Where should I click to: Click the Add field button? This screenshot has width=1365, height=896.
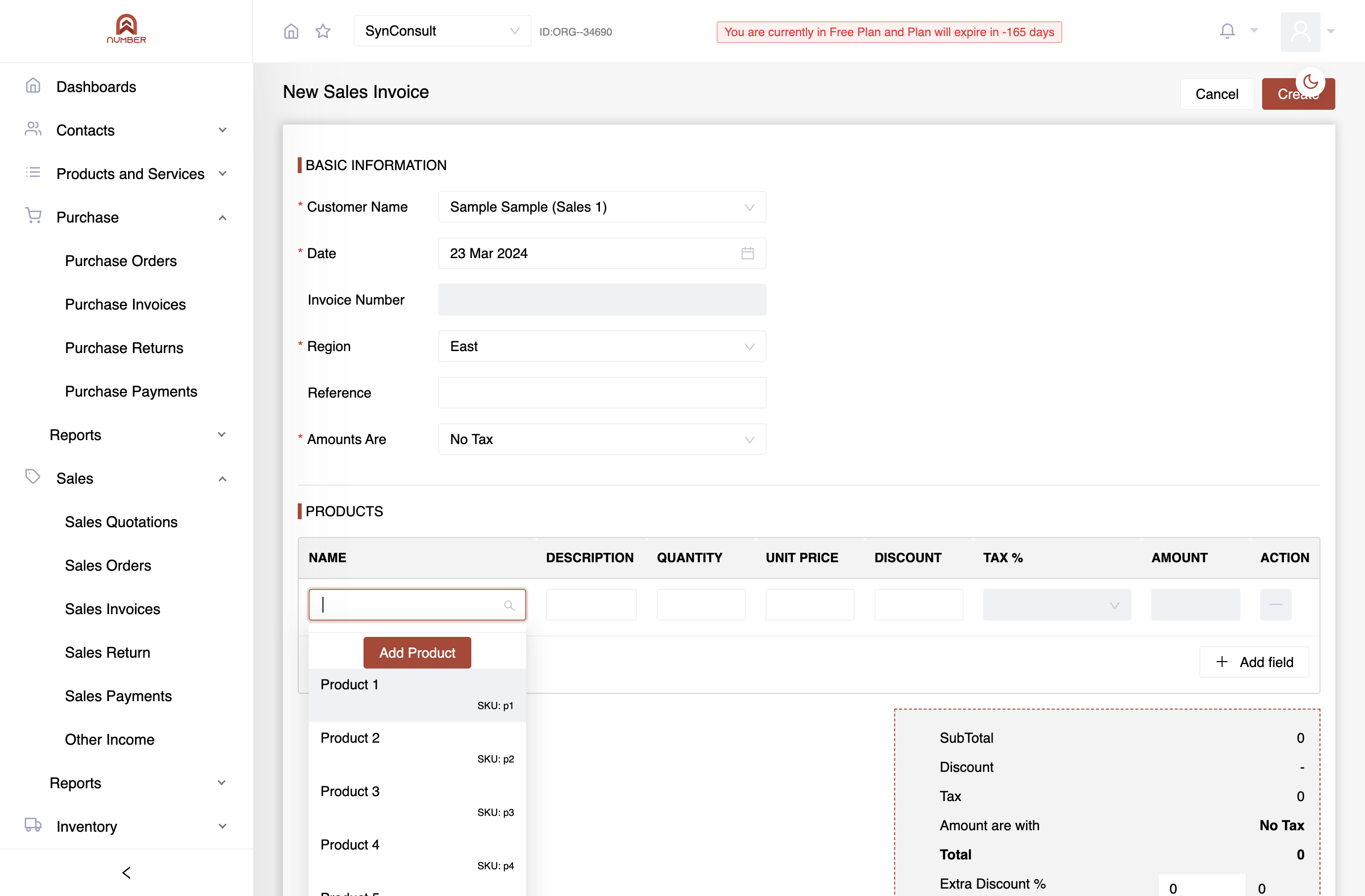(1254, 662)
